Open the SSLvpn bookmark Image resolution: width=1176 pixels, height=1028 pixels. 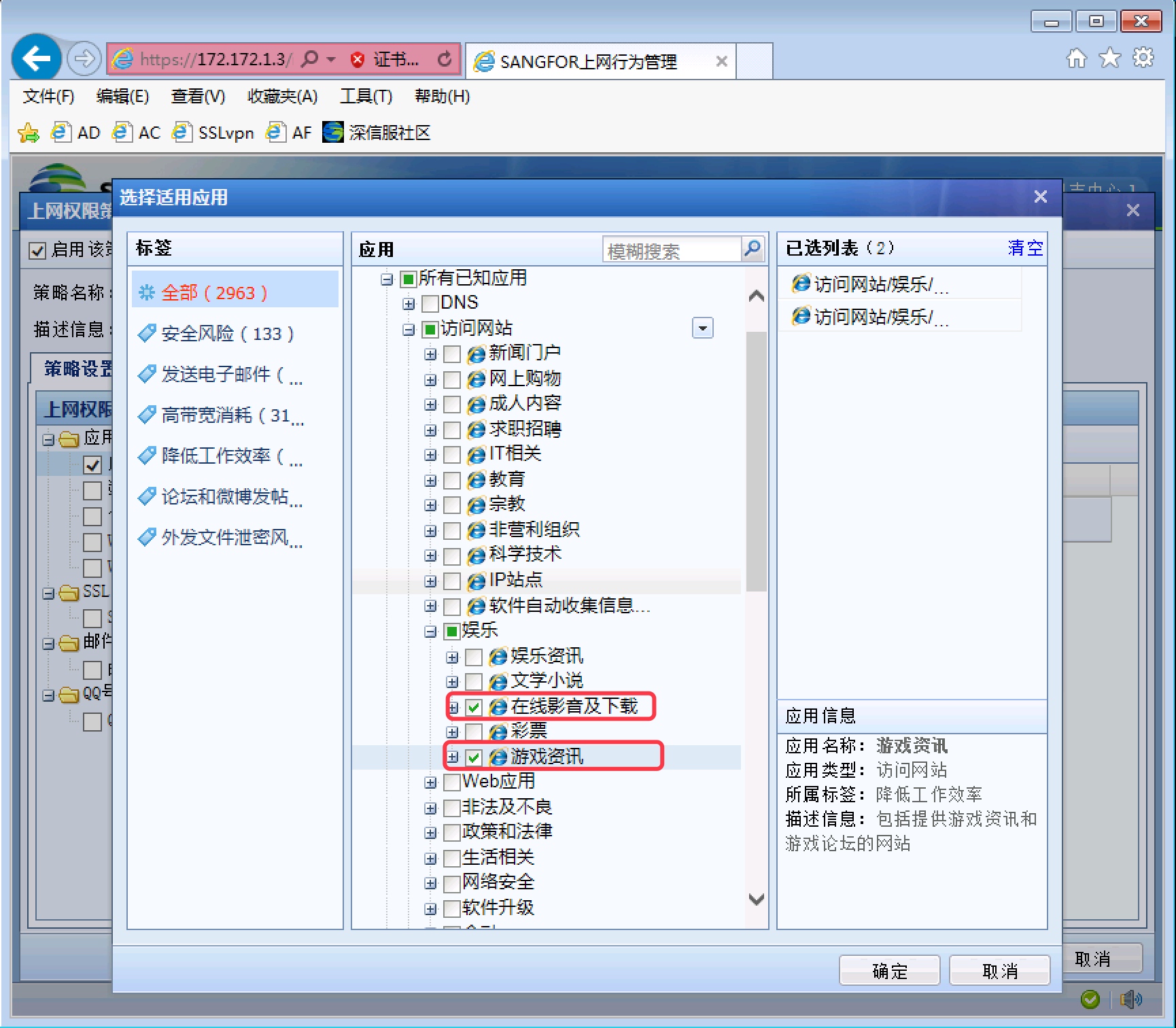pos(213,133)
